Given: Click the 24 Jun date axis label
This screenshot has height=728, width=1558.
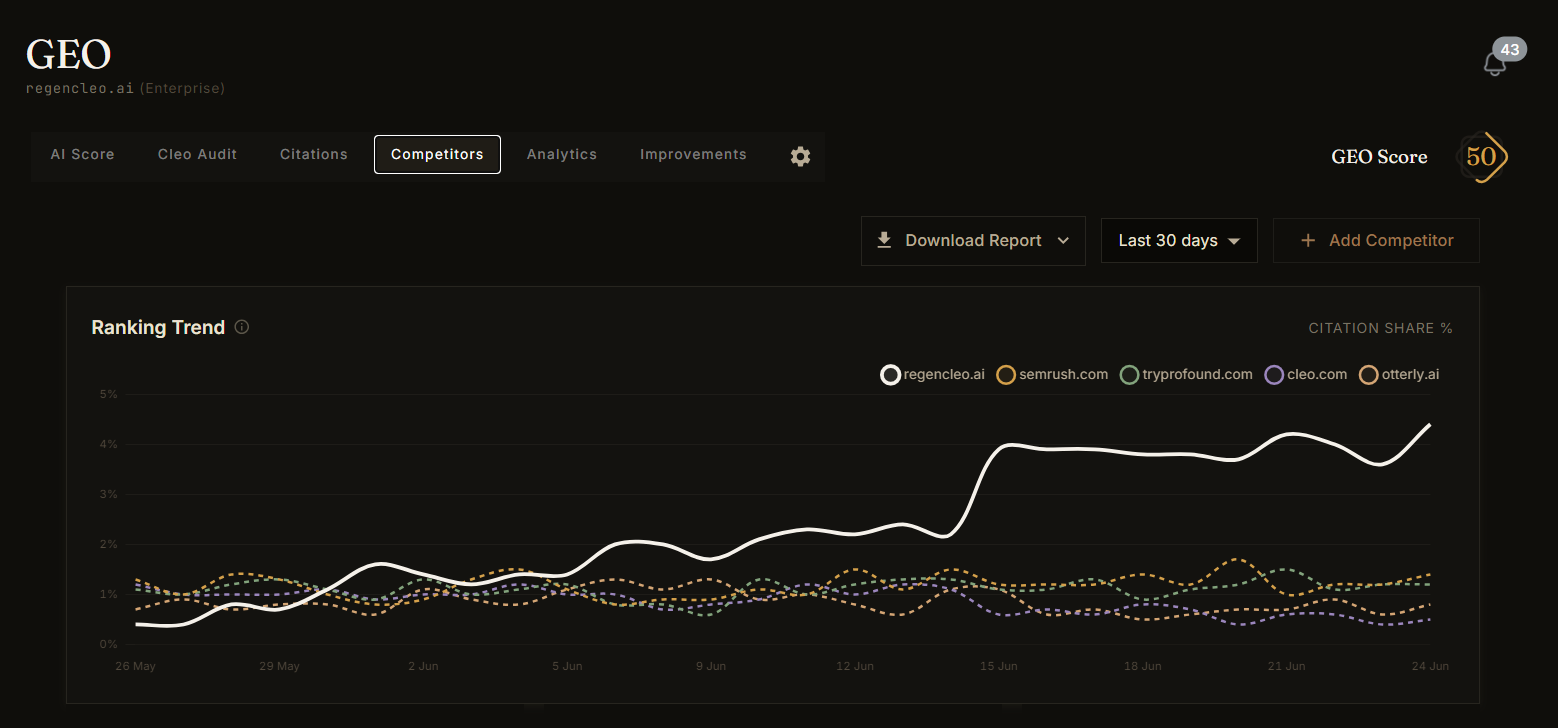Looking at the screenshot, I should tap(1430, 666).
